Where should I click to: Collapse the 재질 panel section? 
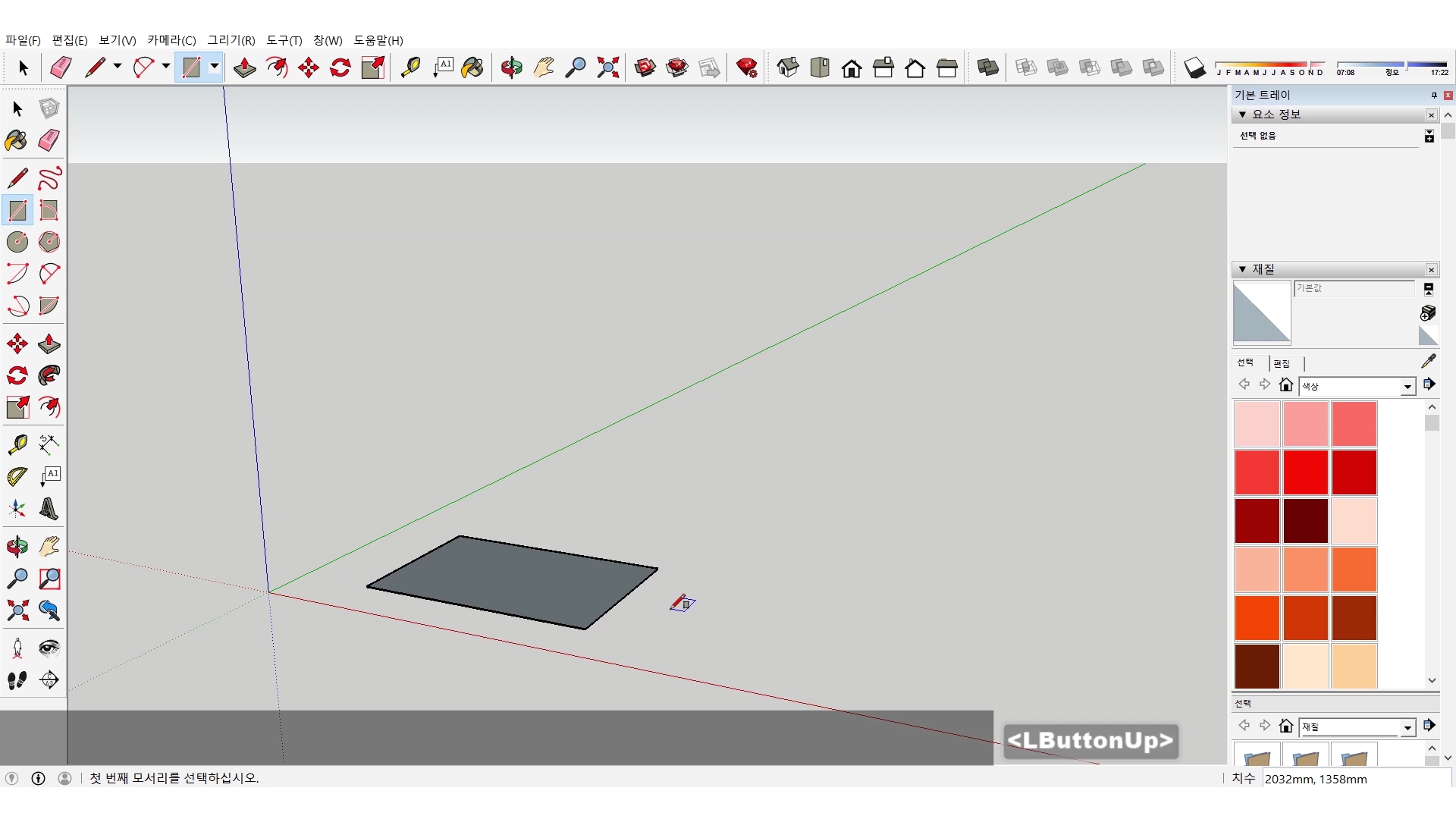tap(1242, 269)
